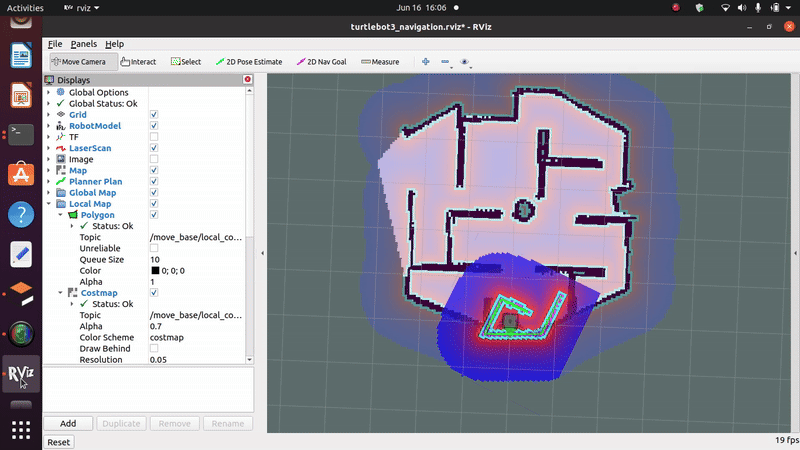Toggle the Costmap Draw Behind checkbox
The height and width of the screenshot is (450, 800).
[x=154, y=348]
